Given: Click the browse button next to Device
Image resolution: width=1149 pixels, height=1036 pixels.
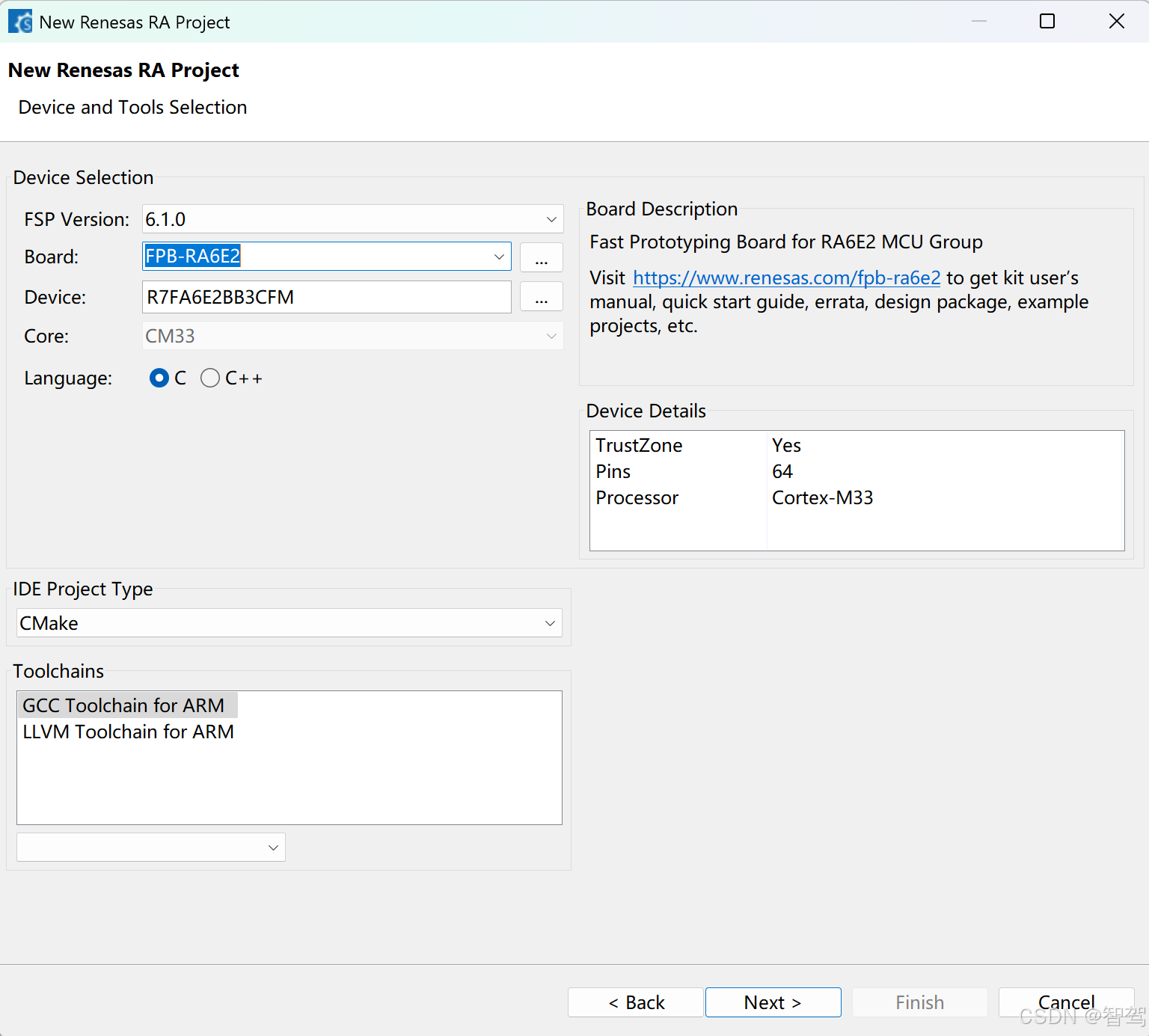Looking at the screenshot, I should pos(542,297).
